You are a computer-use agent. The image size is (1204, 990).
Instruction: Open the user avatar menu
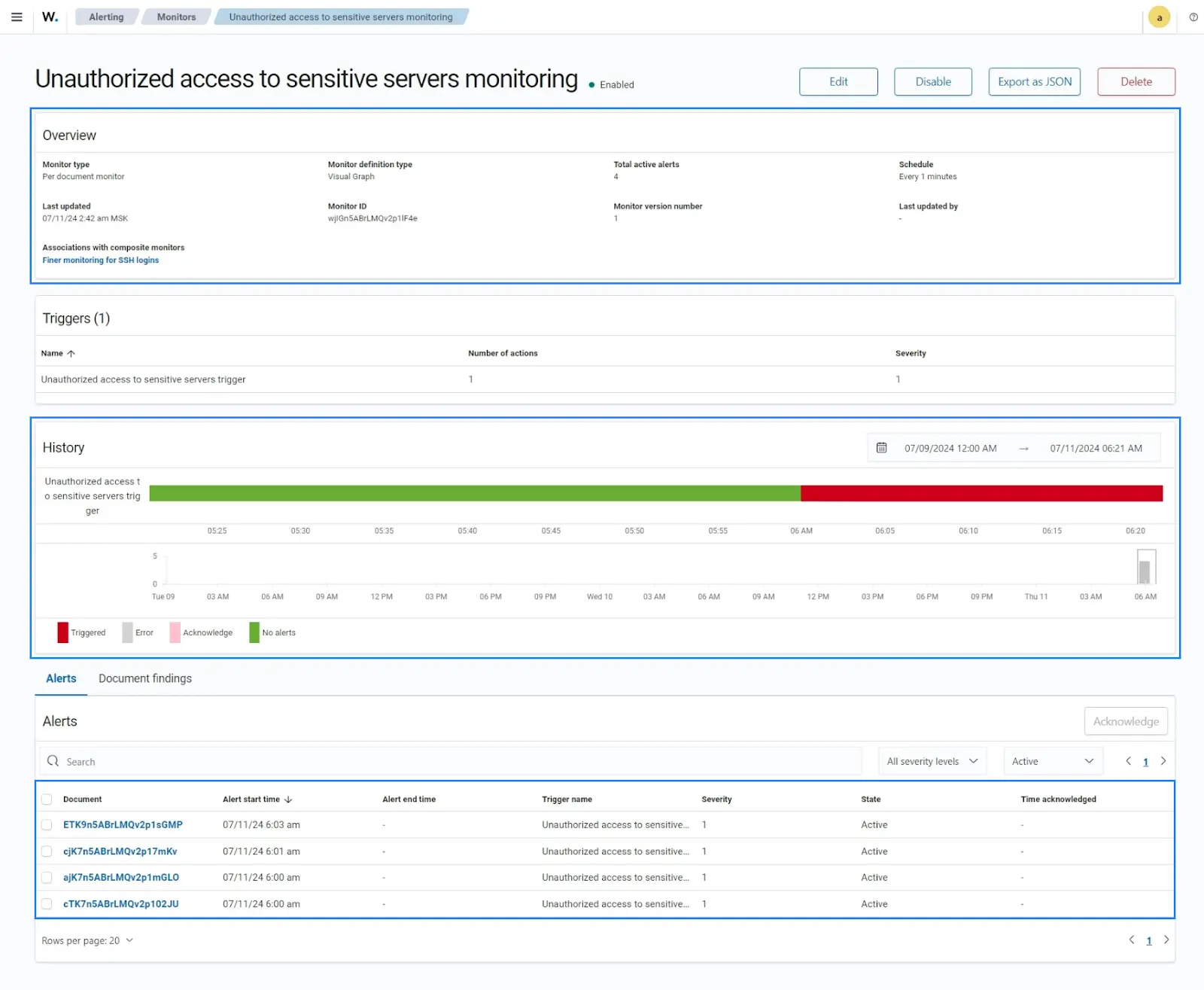(1159, 17)
